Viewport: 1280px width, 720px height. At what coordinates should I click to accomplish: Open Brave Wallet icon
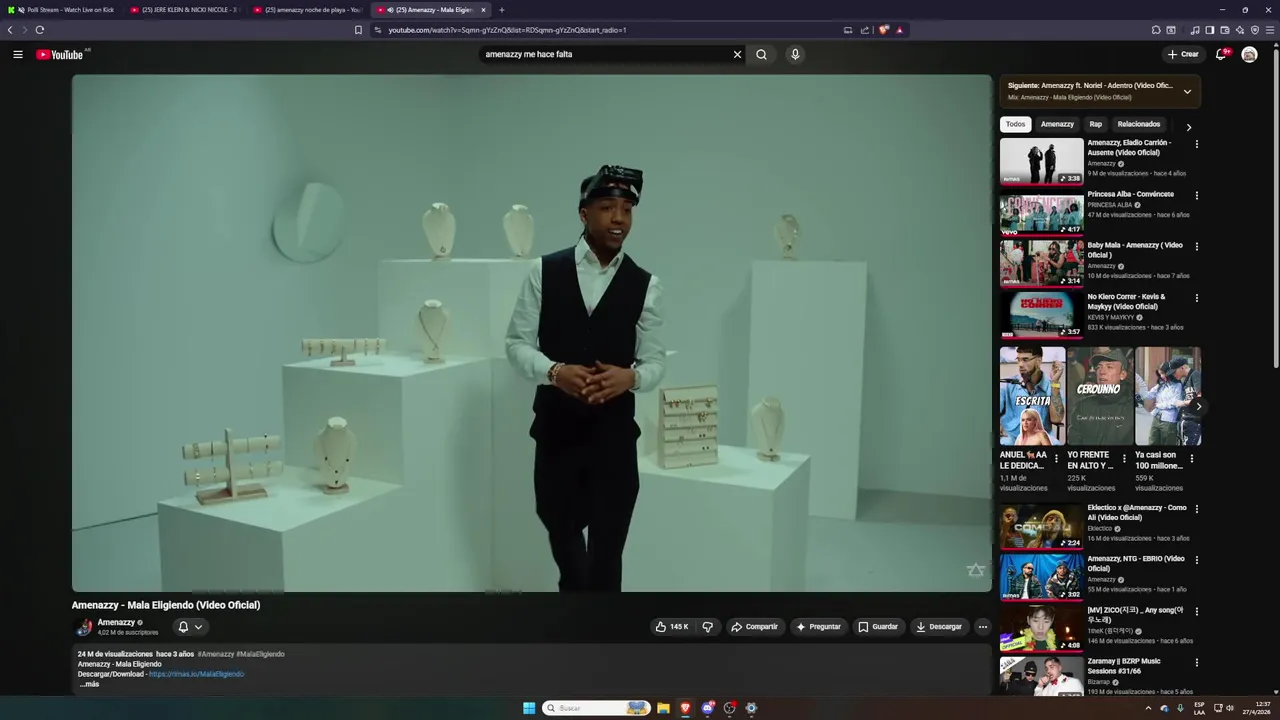[x=1225, y=30]
